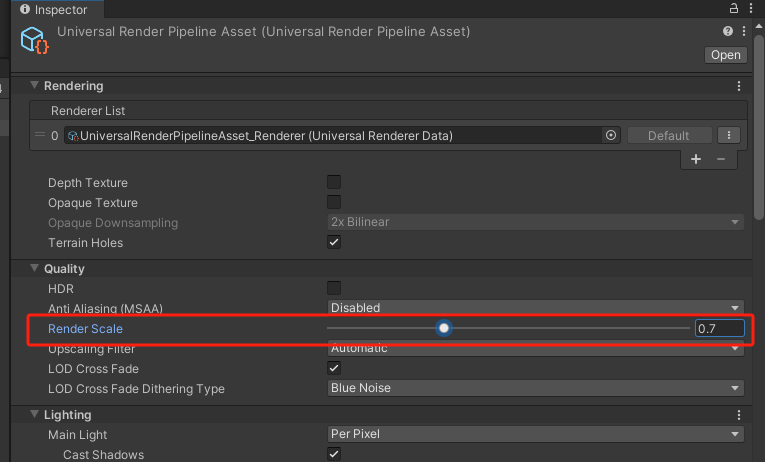765x462 pixels.
Task: Enable the HDR checkbox
Action: pos(334,288)
